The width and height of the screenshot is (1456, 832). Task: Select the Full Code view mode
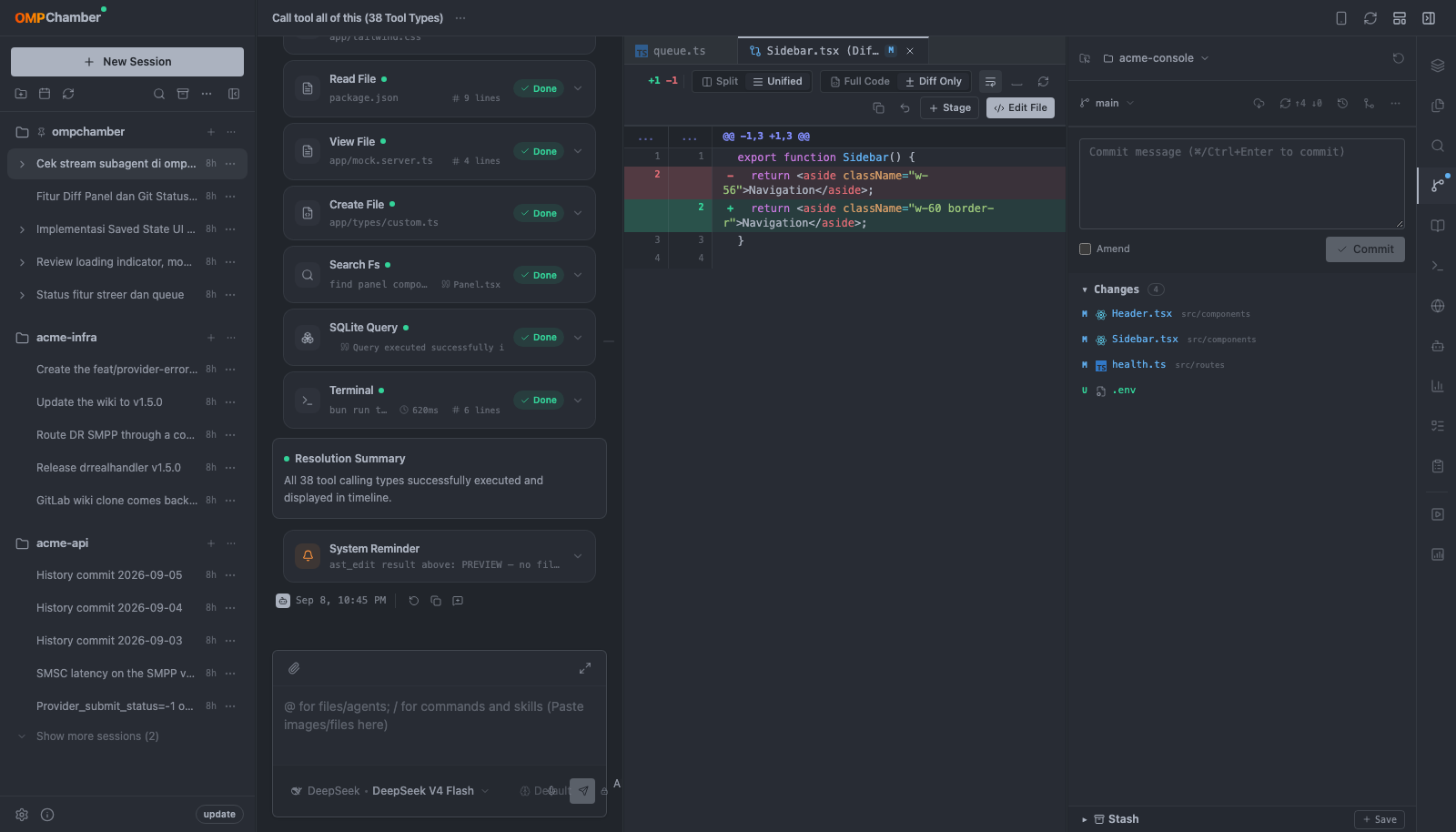pos(860,81)
